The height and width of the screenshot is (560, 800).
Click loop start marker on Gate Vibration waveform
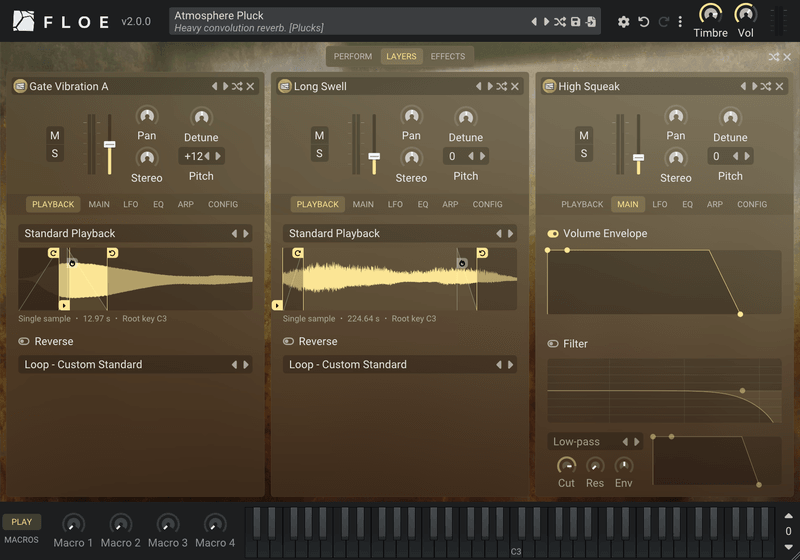click(54, 252)
